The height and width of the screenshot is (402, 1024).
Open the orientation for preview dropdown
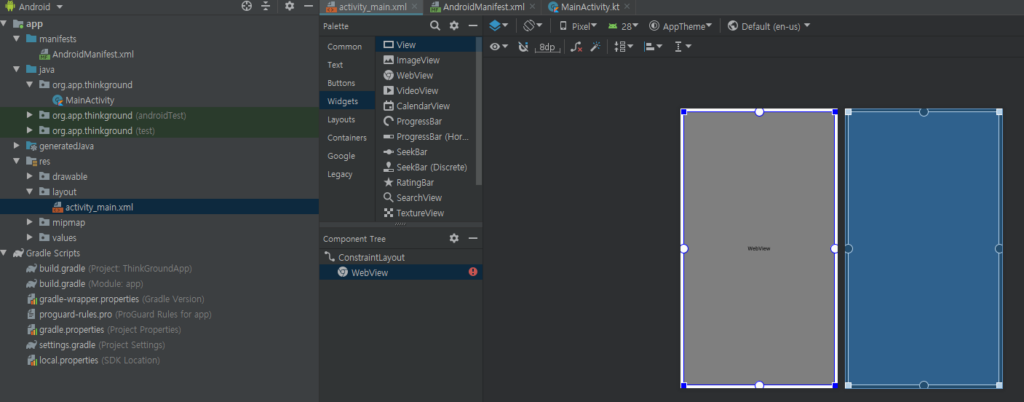click(533, 26)
